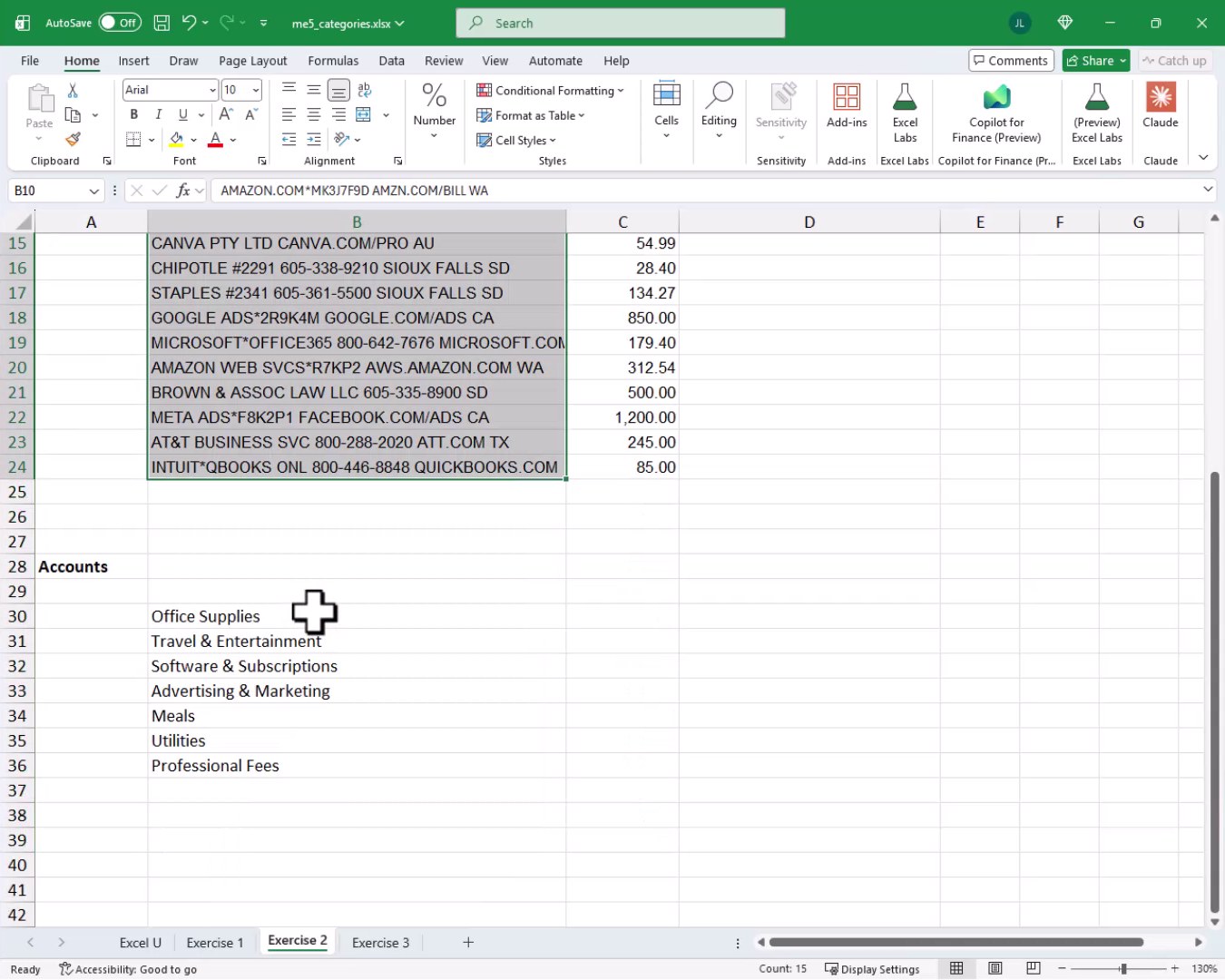Click the Select All corner triangle
This screenshot has height=980, width=1225.
click(x=24, y=221)
